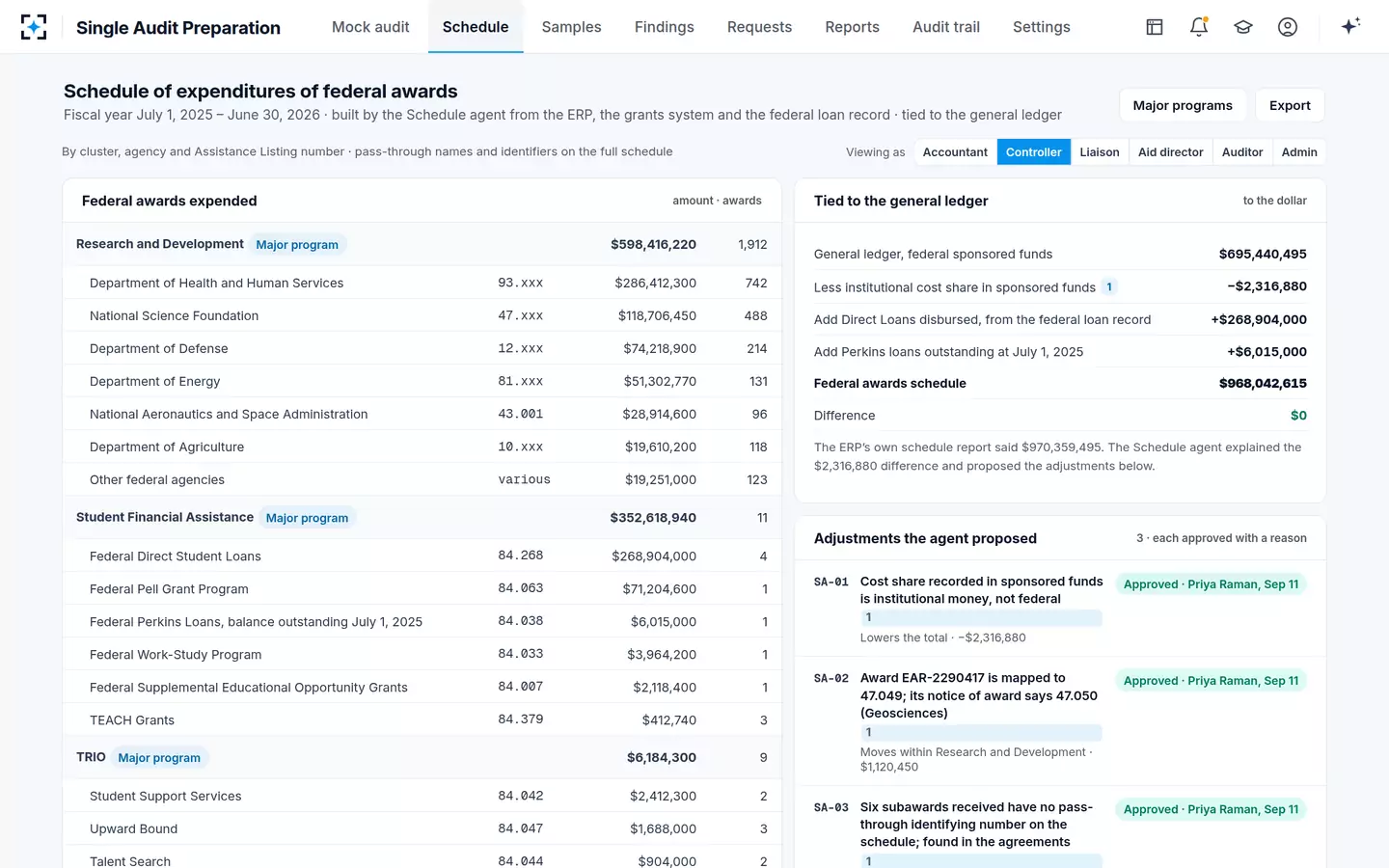Select the Schedule tab

point(476,27)
